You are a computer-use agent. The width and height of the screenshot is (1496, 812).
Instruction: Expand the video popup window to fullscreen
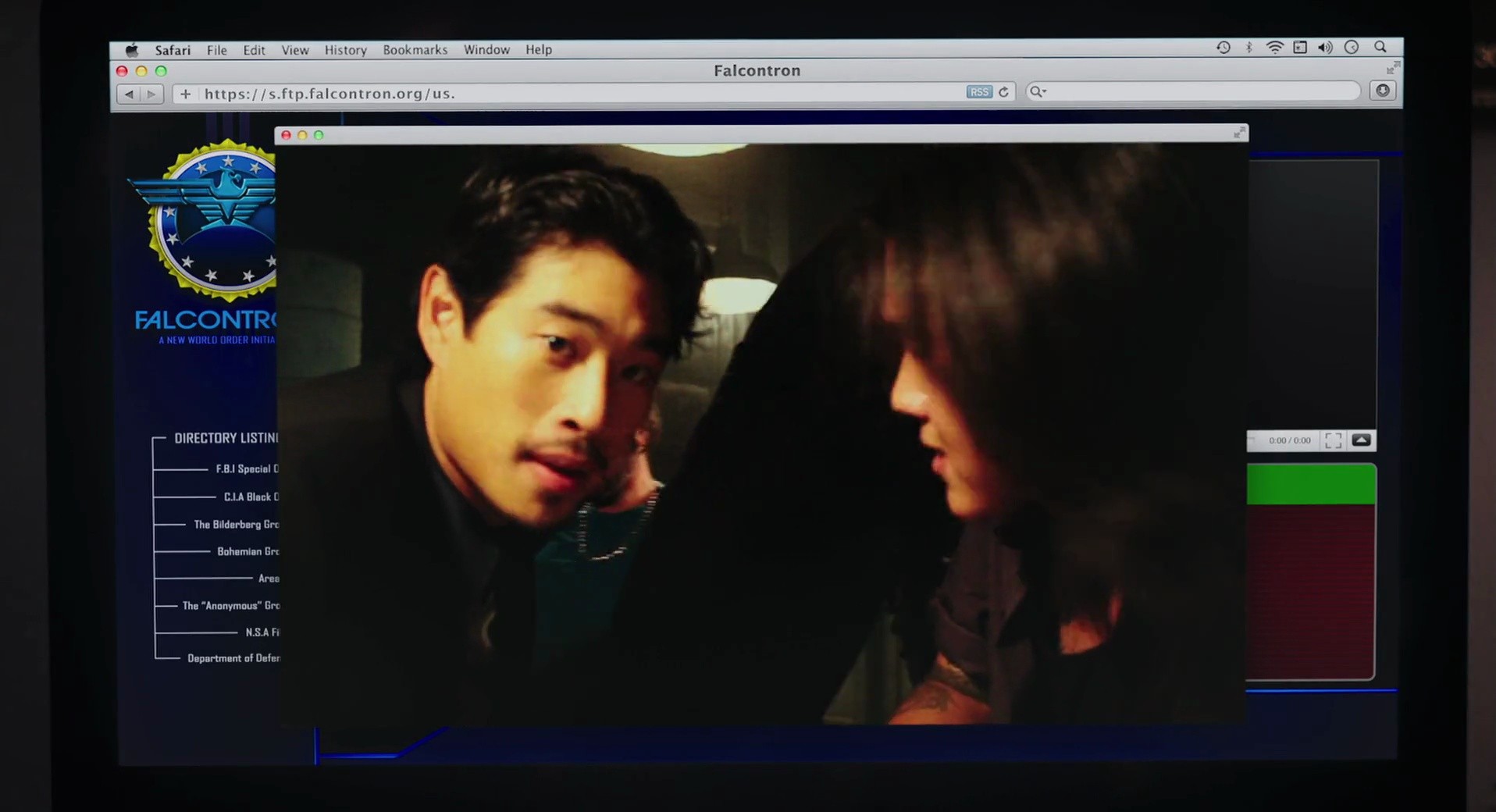pos(1239,134)
